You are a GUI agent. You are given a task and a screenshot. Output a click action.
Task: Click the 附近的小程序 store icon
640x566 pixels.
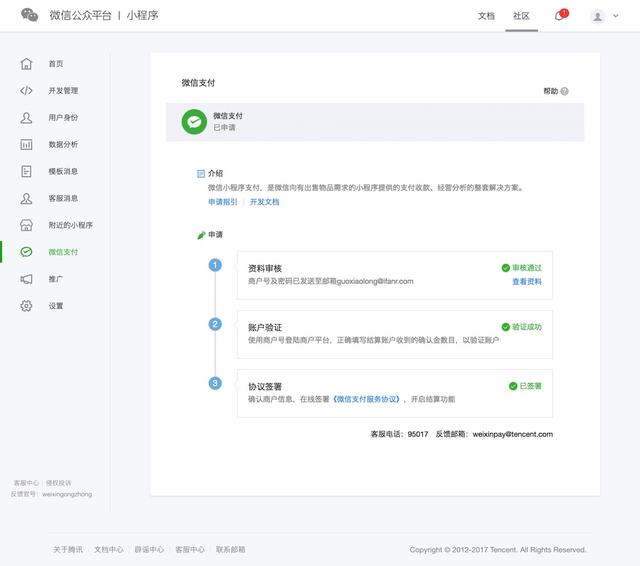pyautogui.click(x=26, y=225)
